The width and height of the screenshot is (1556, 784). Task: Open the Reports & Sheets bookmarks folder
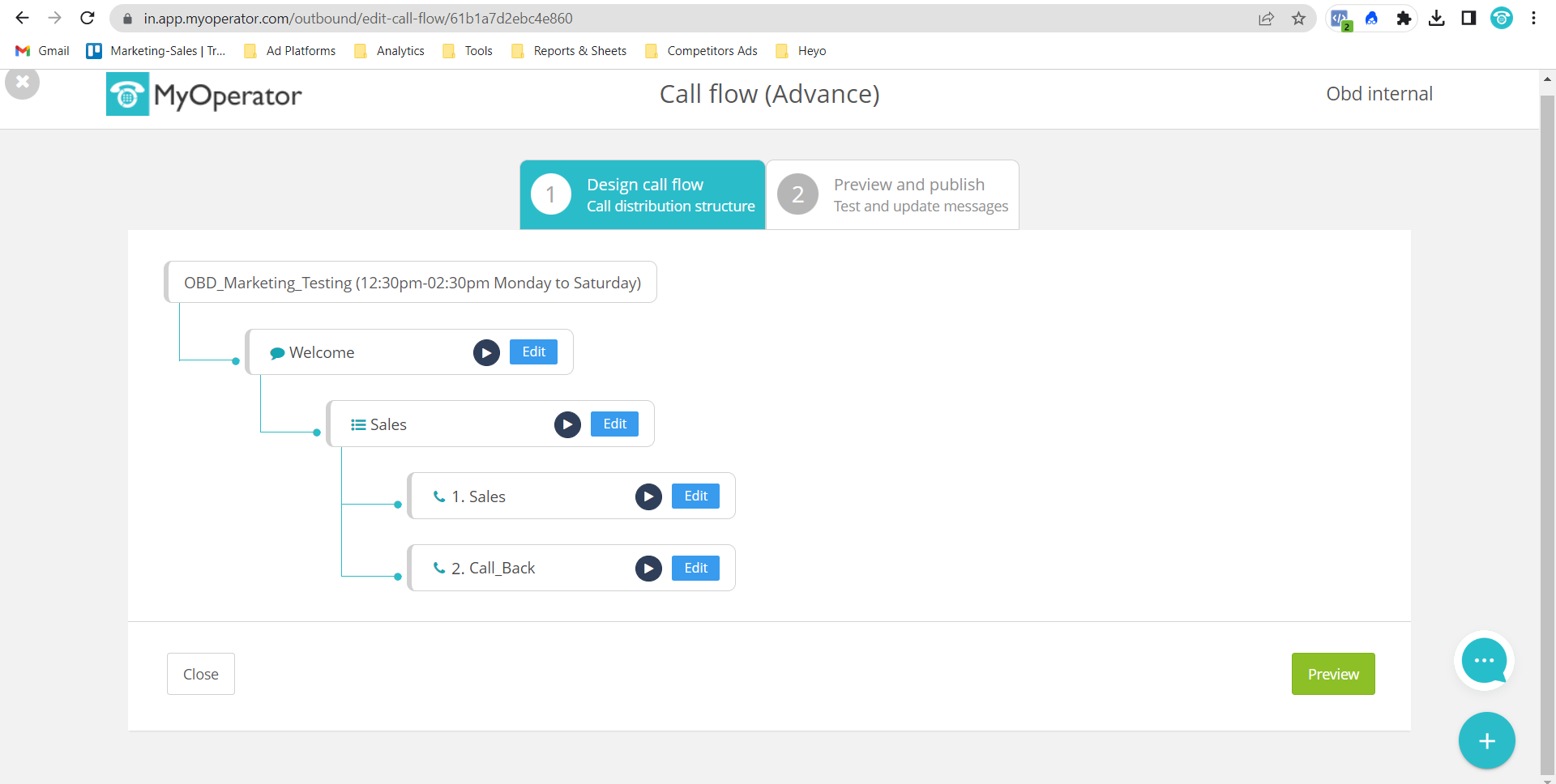(568, 50)
